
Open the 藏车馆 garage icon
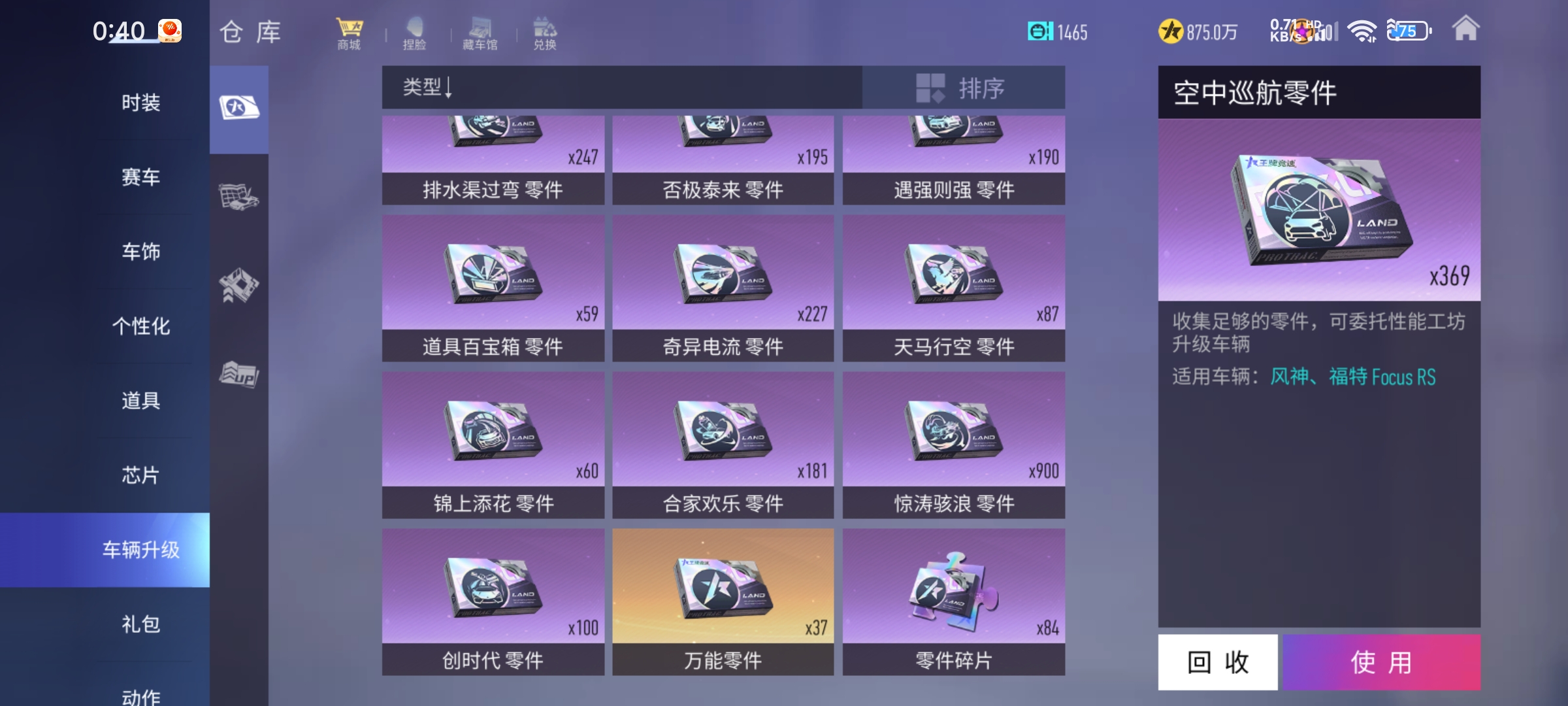(x=480, y=33)
